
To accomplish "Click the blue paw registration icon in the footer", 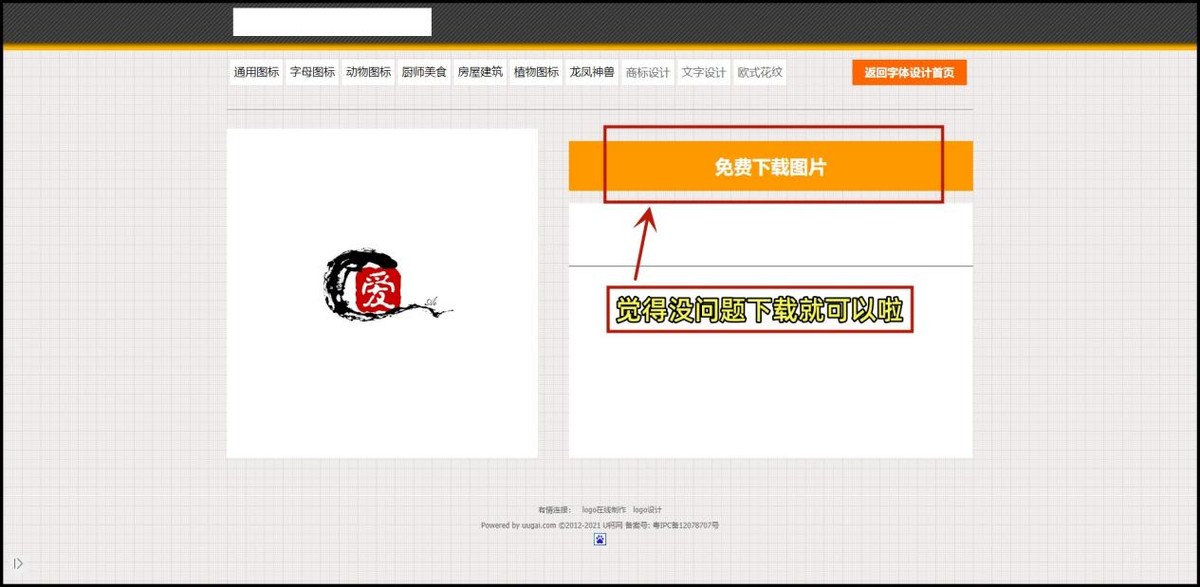I will [x=600, y=539].
